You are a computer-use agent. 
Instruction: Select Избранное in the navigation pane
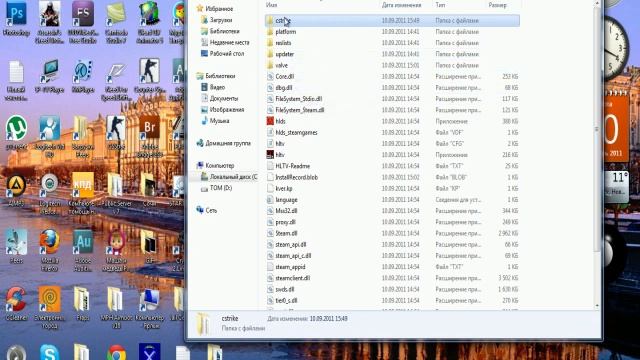pyautogui.click(x=219, y=9)
